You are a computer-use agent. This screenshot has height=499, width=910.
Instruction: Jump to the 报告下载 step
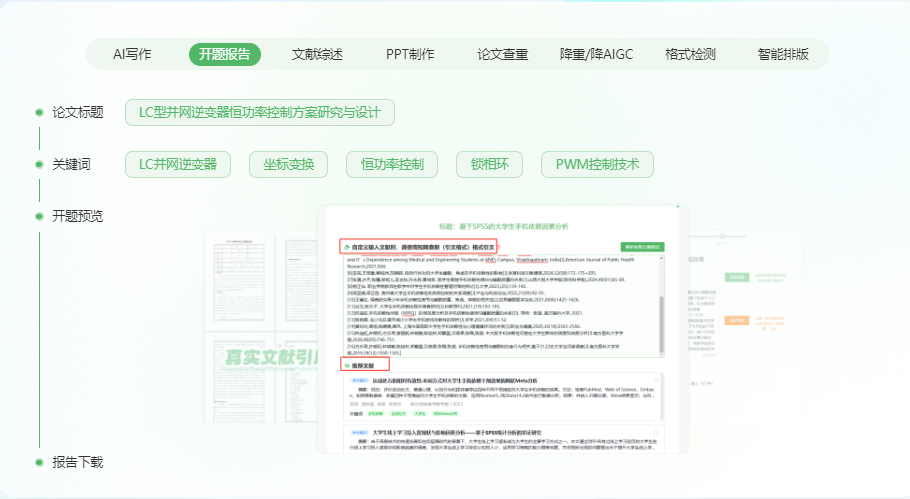click(77, 462)
